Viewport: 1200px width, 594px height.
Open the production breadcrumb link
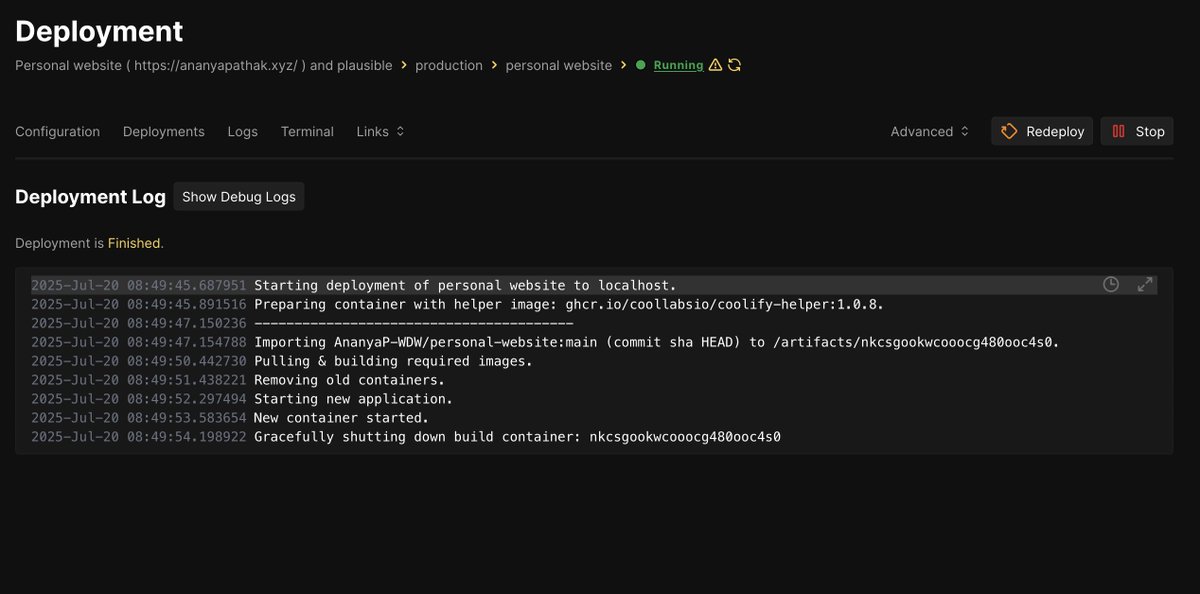(x=449, y=65)
